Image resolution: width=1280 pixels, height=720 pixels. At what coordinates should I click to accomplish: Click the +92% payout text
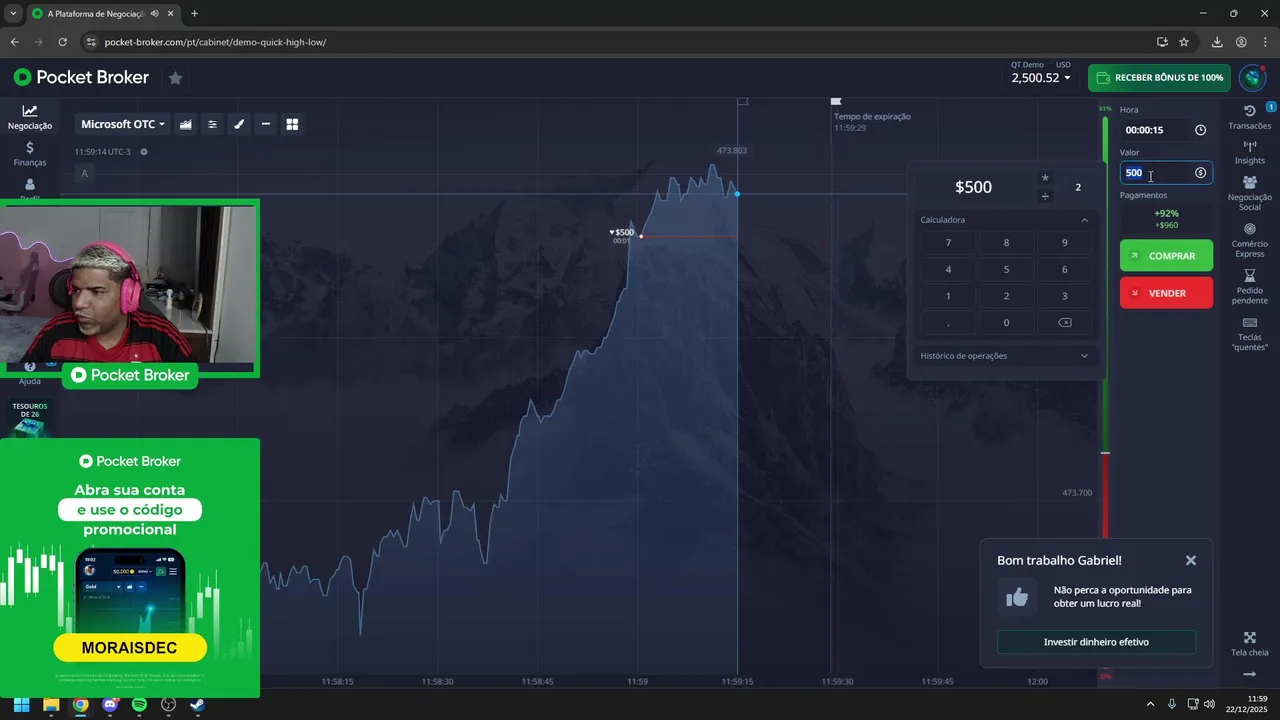pyautogui.click(x=1166, y=214)
